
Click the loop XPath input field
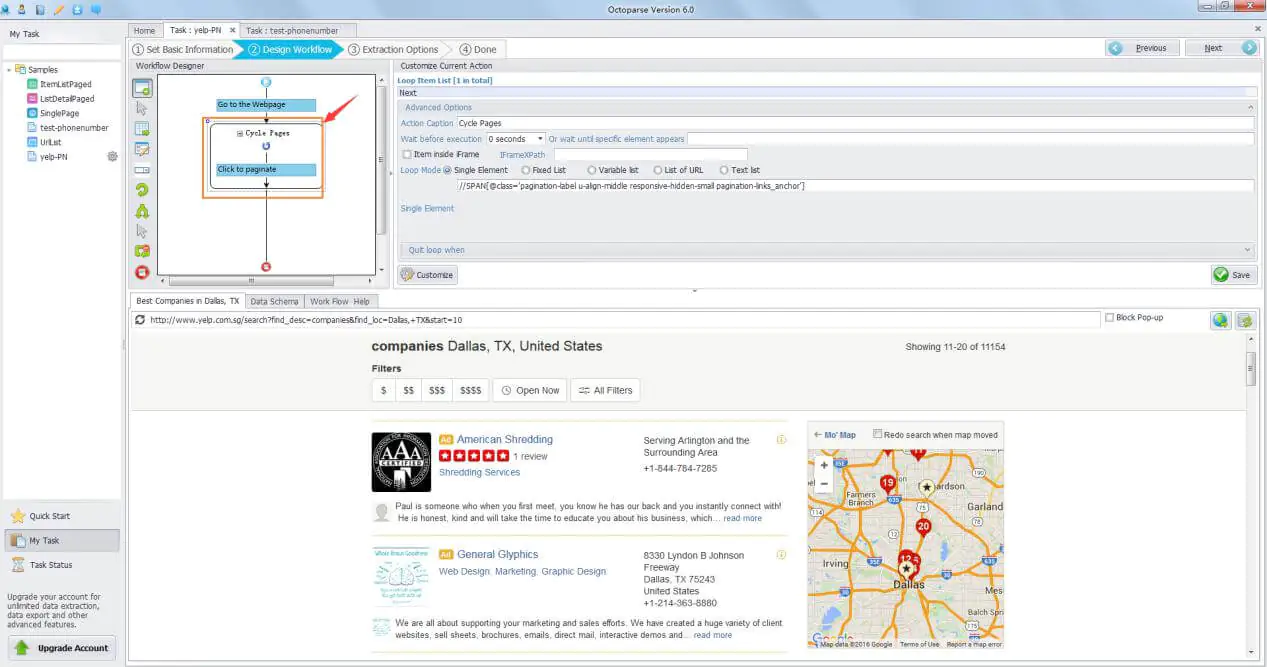[x=854, y=186]
